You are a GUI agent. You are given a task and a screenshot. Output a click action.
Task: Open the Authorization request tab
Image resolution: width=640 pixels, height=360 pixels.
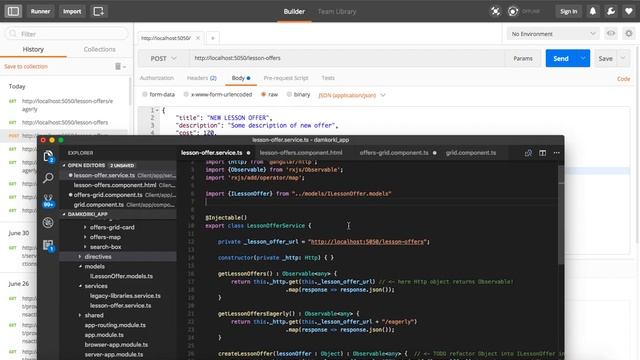coord(157,78)
